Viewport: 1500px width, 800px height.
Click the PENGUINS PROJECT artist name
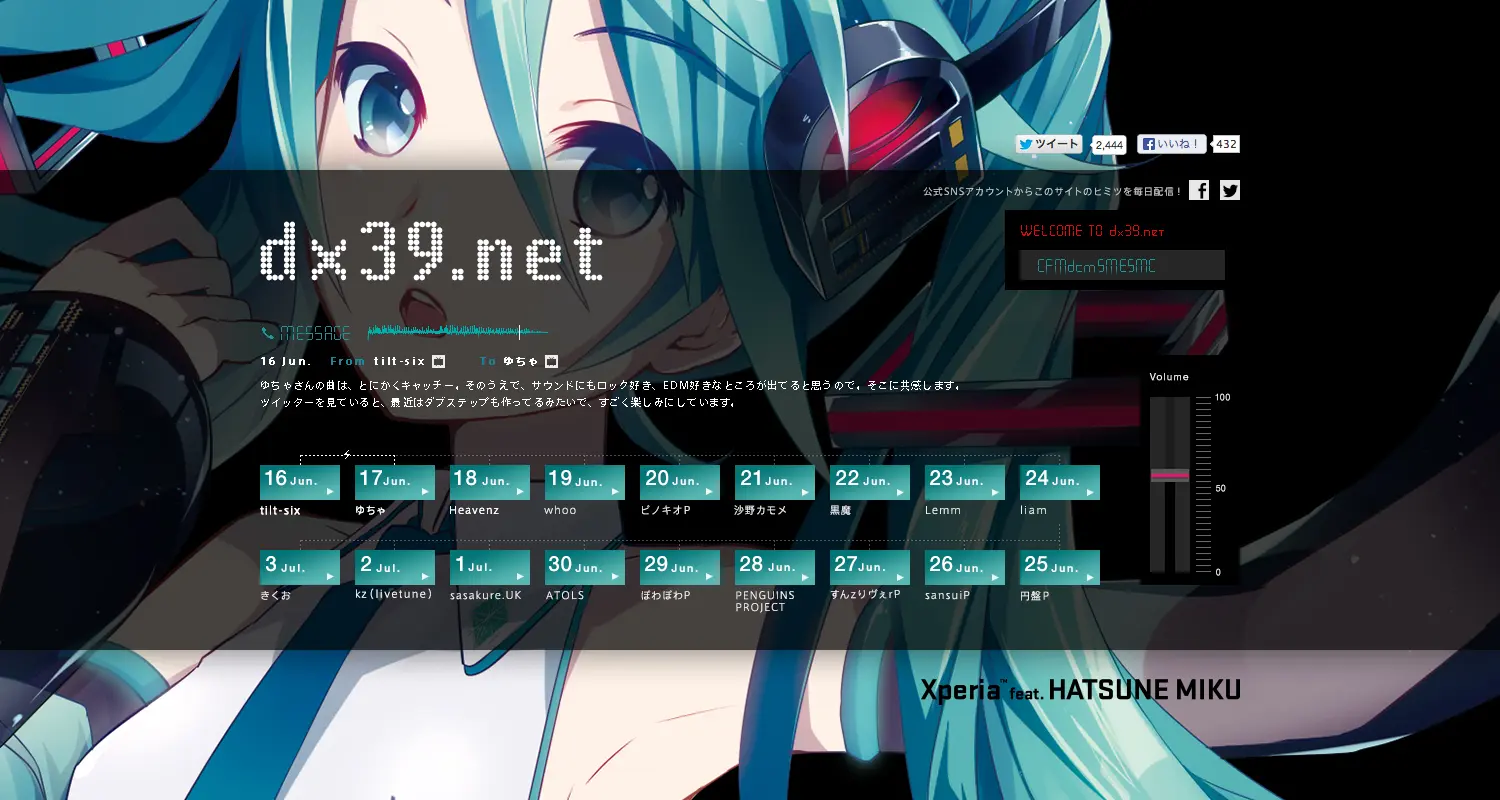[x=765, y=601]
